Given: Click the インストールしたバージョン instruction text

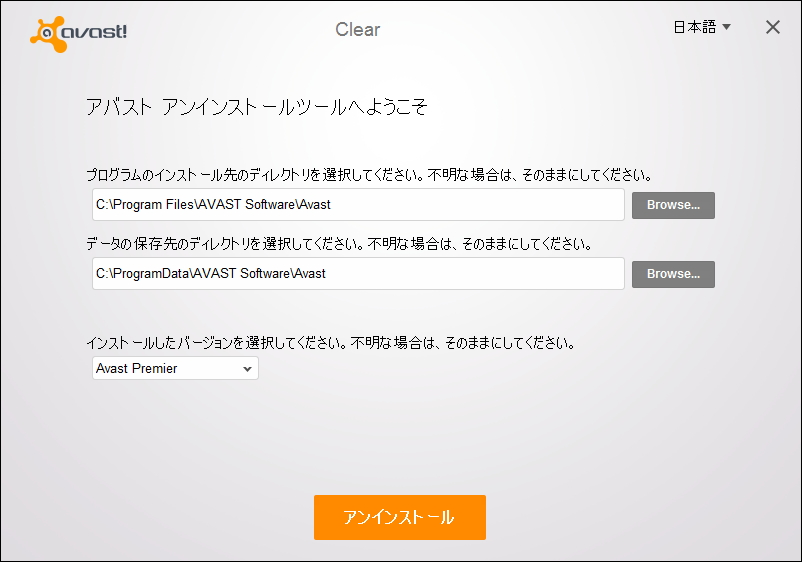Looking at the screenshot, I should [330, 343].
